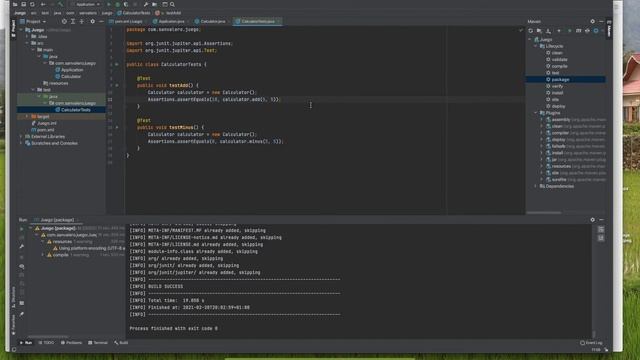
Task: Open settings via the wrench icon
Action: tap(146, 4)
